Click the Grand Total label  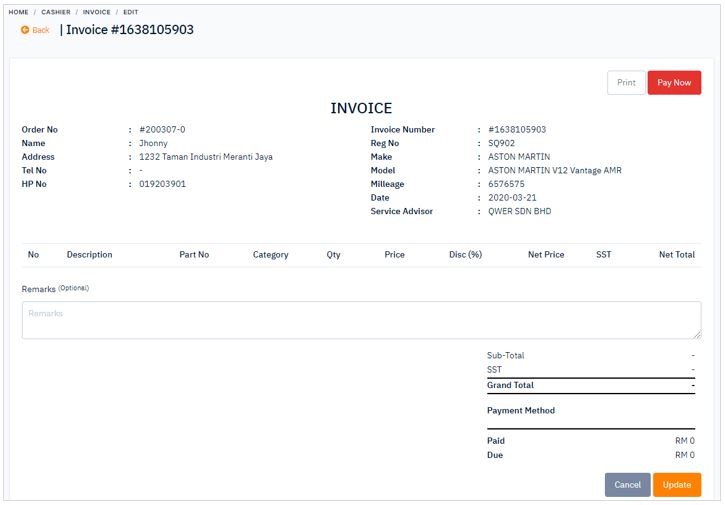[x=510, y=385]
